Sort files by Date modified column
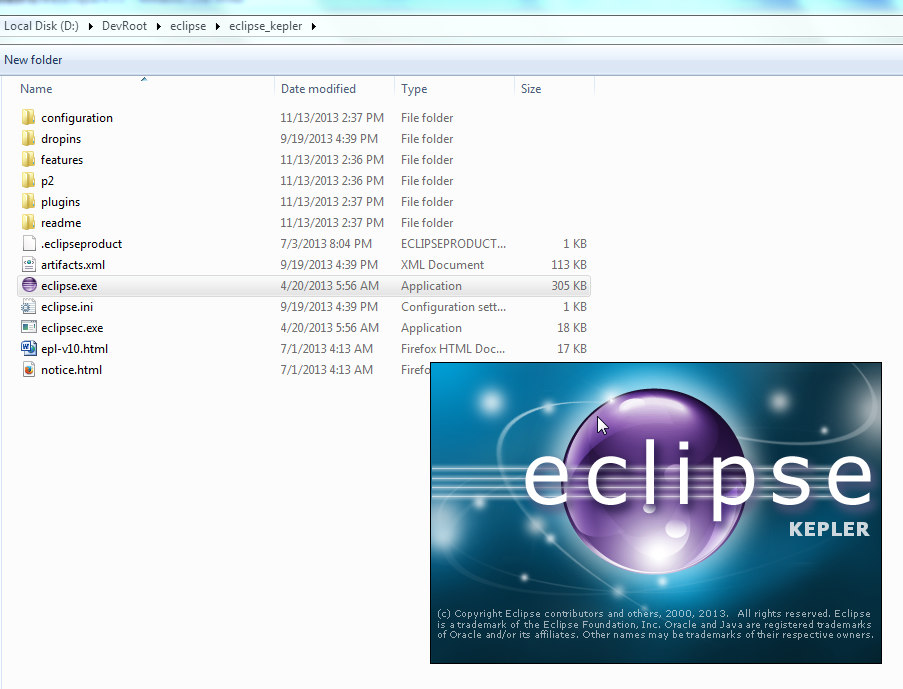 click(318, 89)
